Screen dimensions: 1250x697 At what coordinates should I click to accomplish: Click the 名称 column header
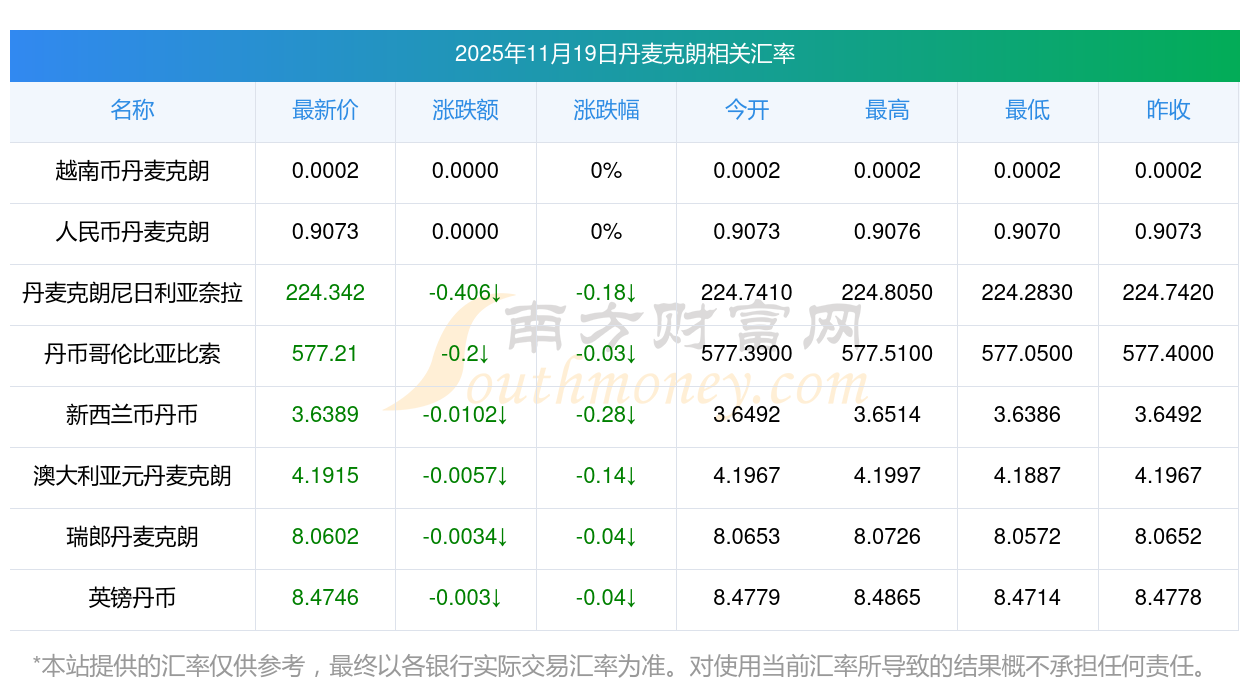132,110
